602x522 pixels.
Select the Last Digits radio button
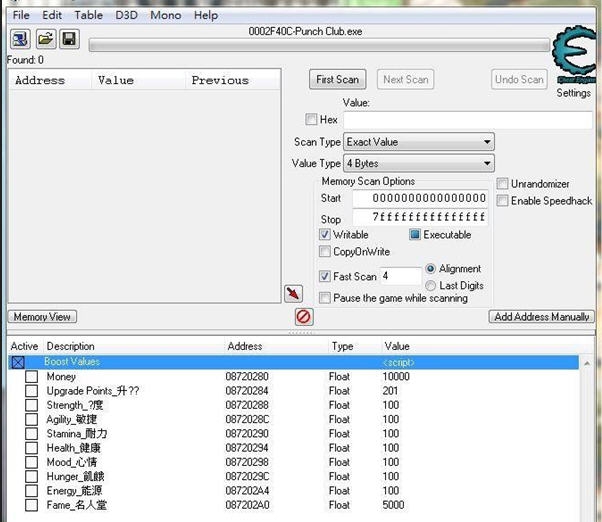click(431, 285)
